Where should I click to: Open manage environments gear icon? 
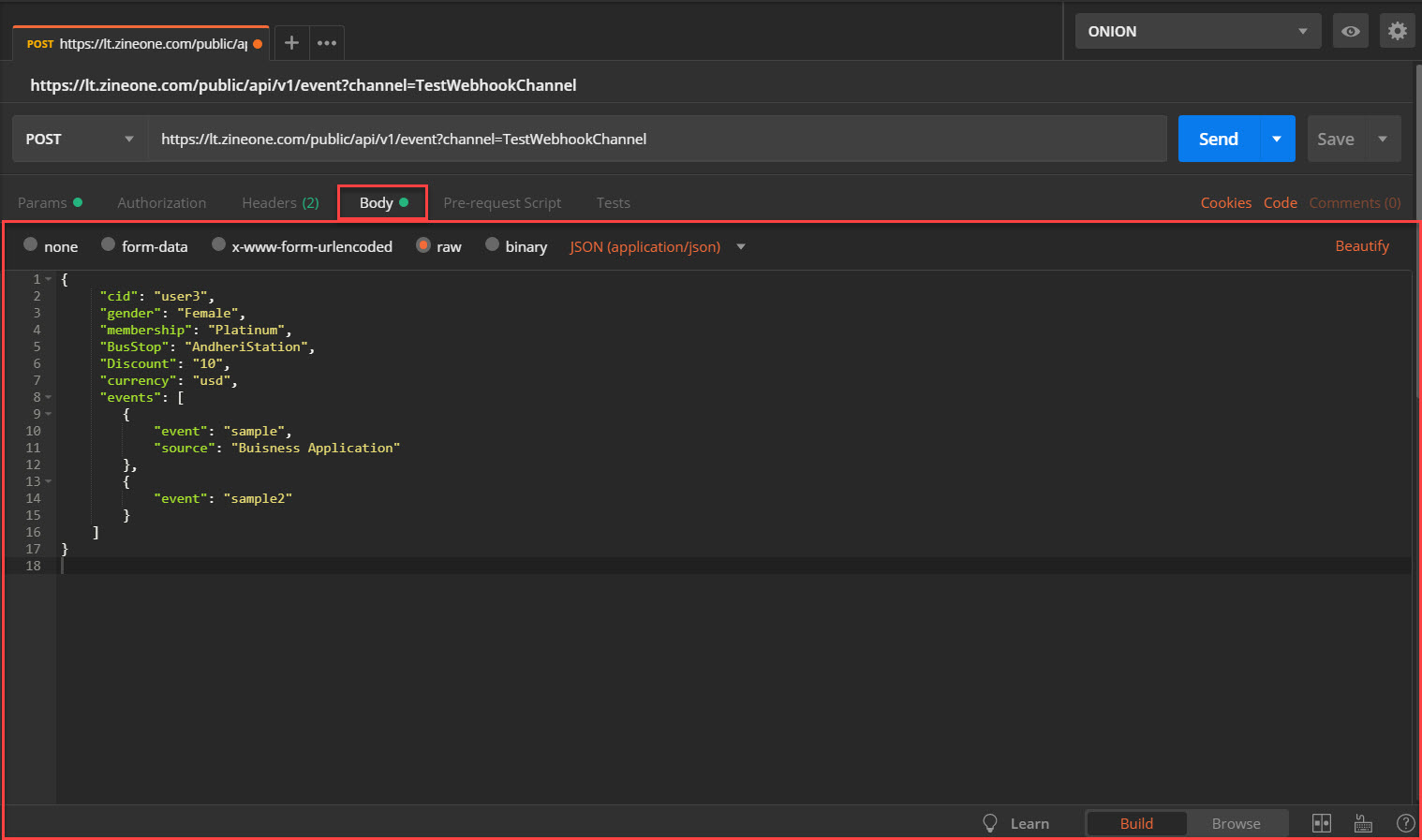pyautogui.click(x=1397, y=31)
